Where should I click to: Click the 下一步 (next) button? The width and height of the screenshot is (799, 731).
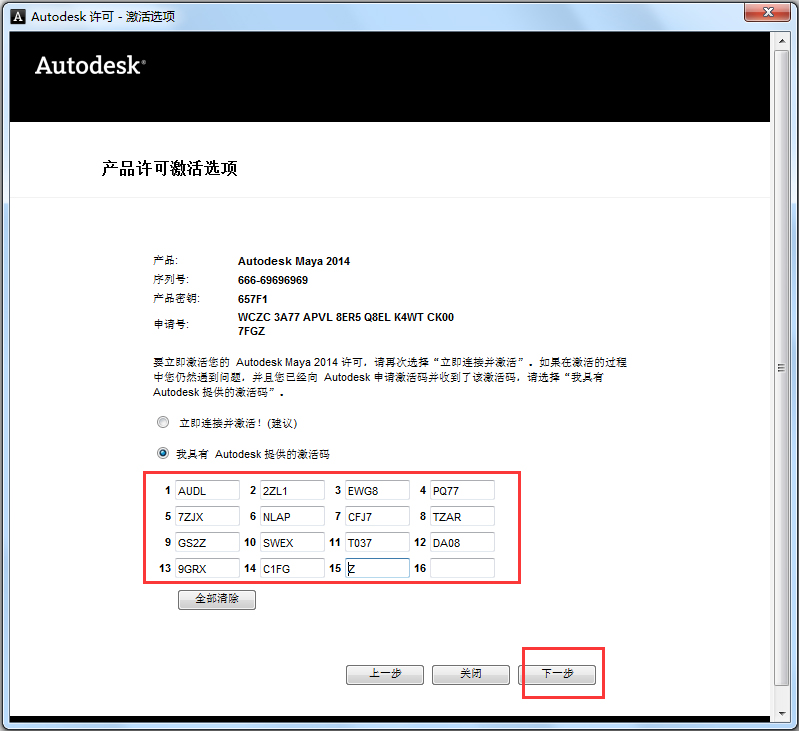coord(557,674)
